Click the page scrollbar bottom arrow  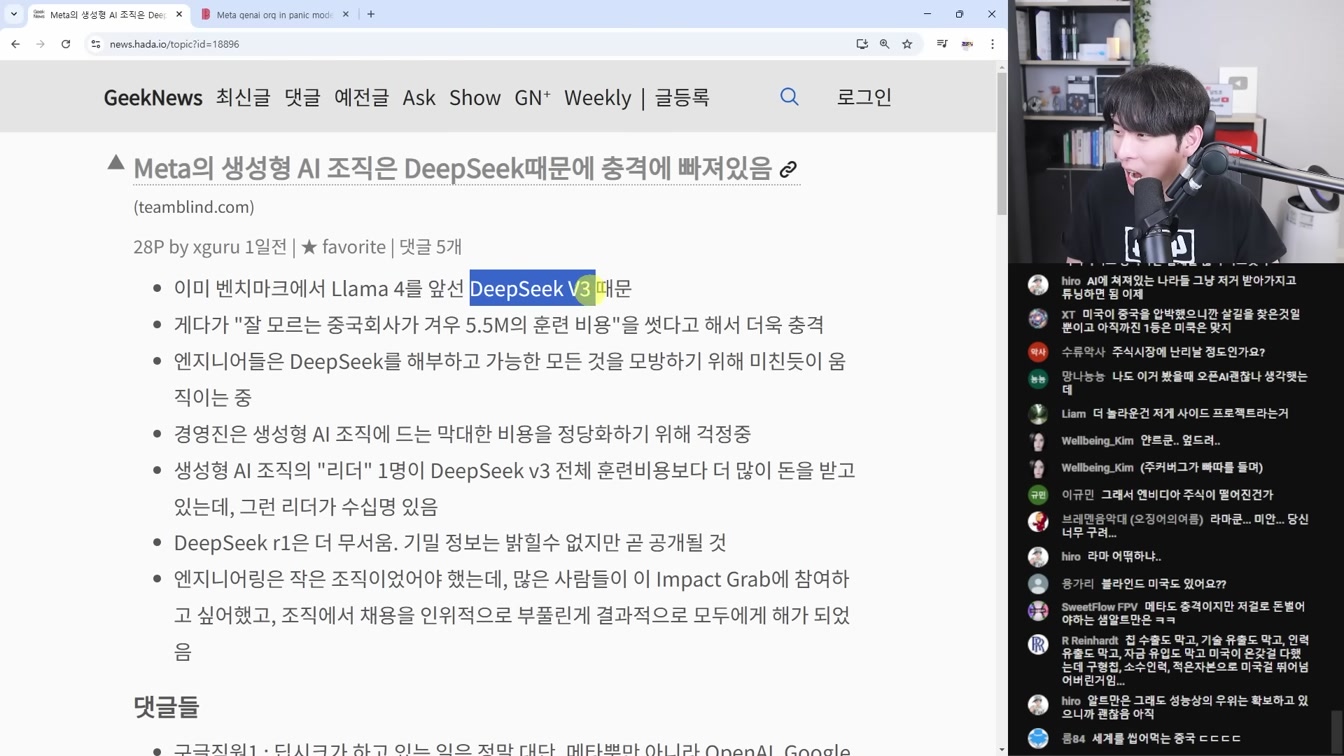point(1002,749)
